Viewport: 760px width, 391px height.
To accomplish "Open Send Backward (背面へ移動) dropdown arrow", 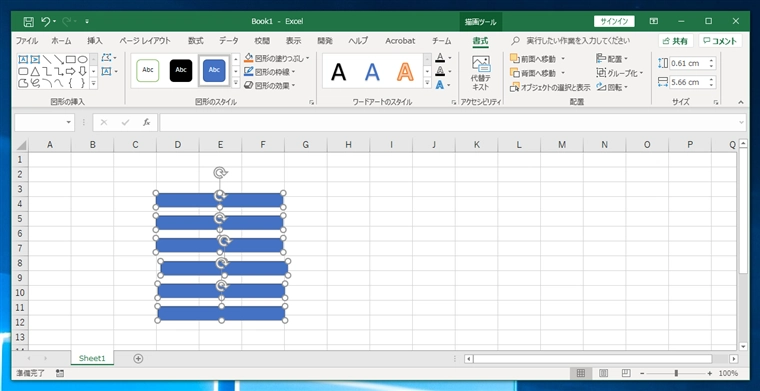I will tap(563, 73).
